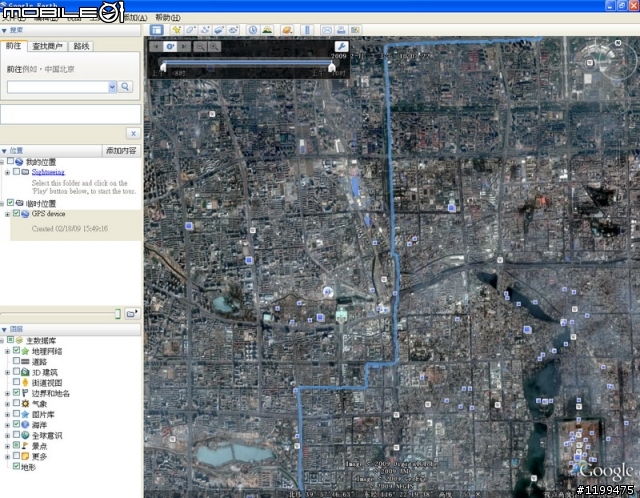Image resolution: width=640 pixels, height=498 pixels.
Task: Click the places opacity slider handle
Action: pos(118,313)
